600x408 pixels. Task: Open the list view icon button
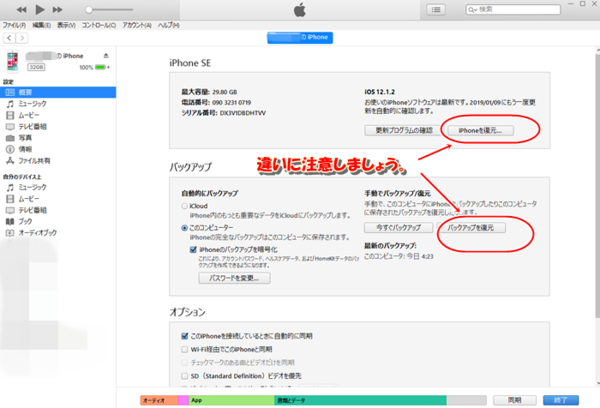(436, 10)
